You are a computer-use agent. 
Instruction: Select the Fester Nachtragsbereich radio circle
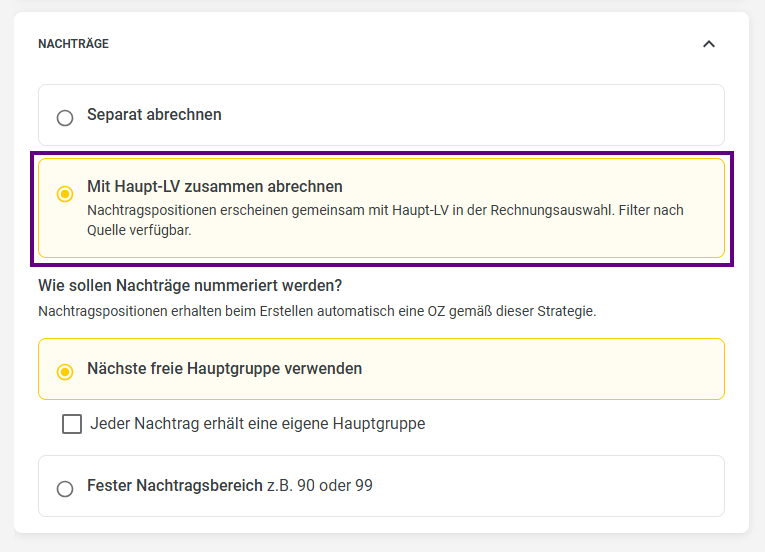[65, 489]
